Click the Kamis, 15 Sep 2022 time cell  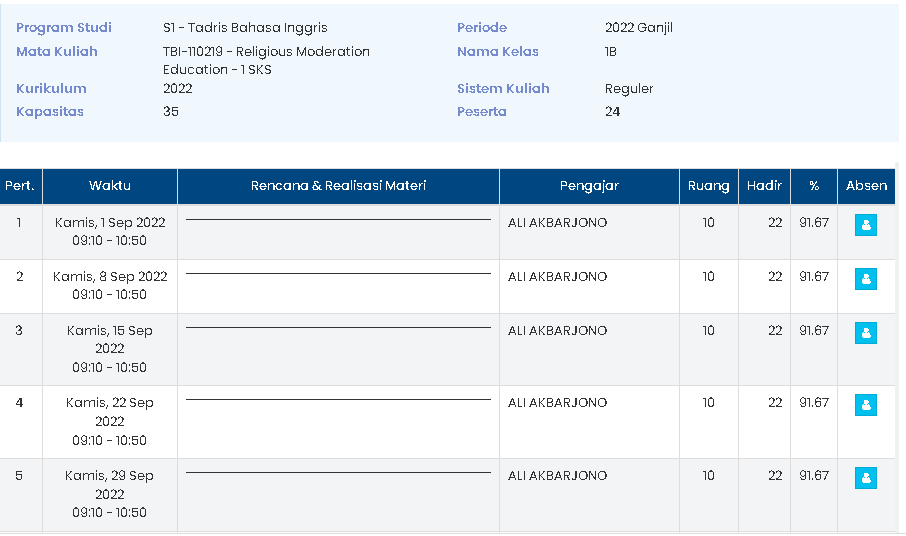(x=110, y=348)
